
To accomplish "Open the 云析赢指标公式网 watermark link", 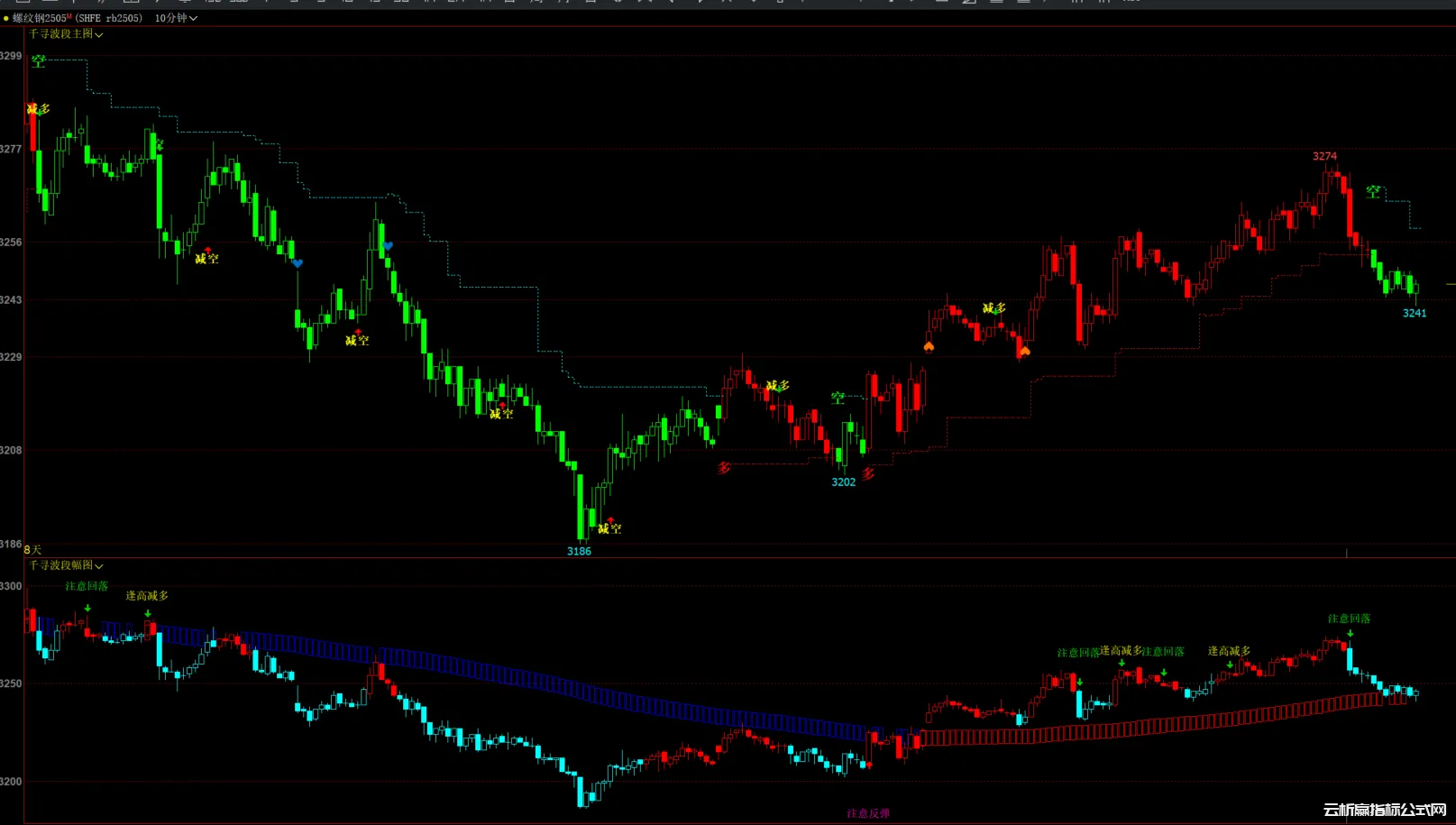I will (x=1384, y=810).
